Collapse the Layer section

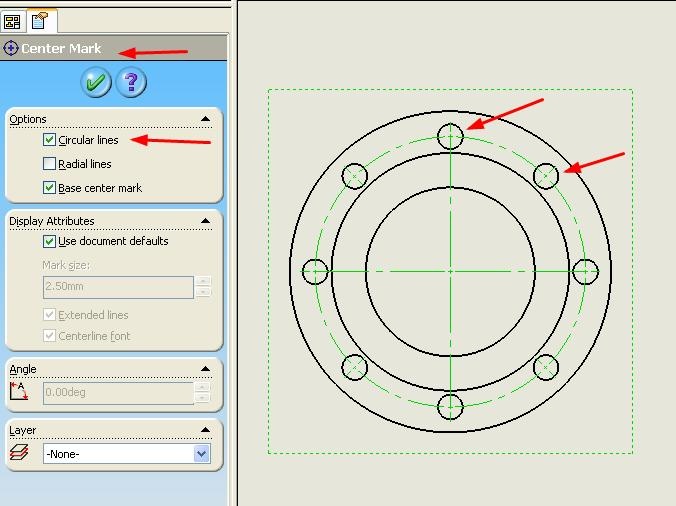pyautogui.click(x=206, y=430)
